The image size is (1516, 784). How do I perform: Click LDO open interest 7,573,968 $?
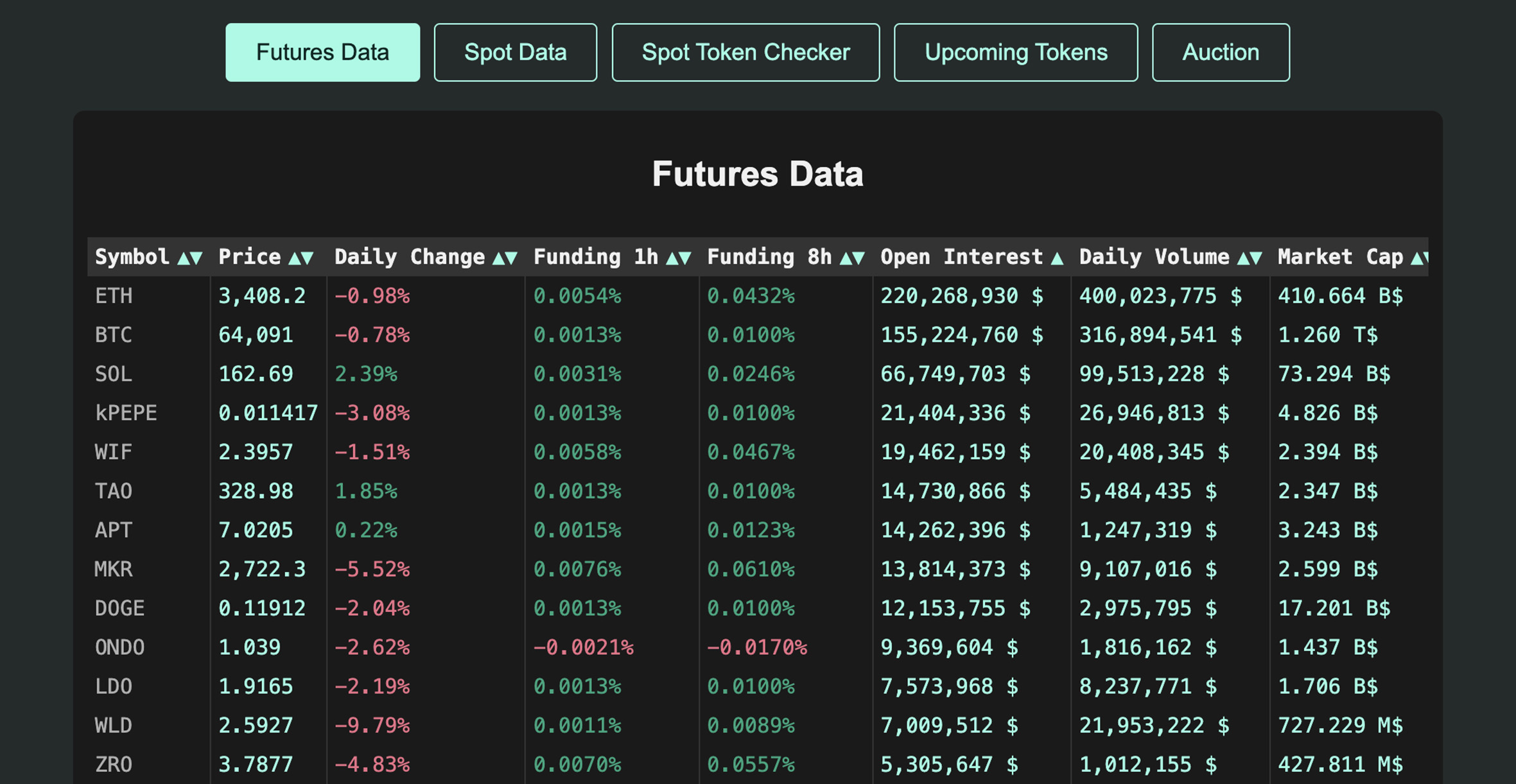tap(949, 686)
